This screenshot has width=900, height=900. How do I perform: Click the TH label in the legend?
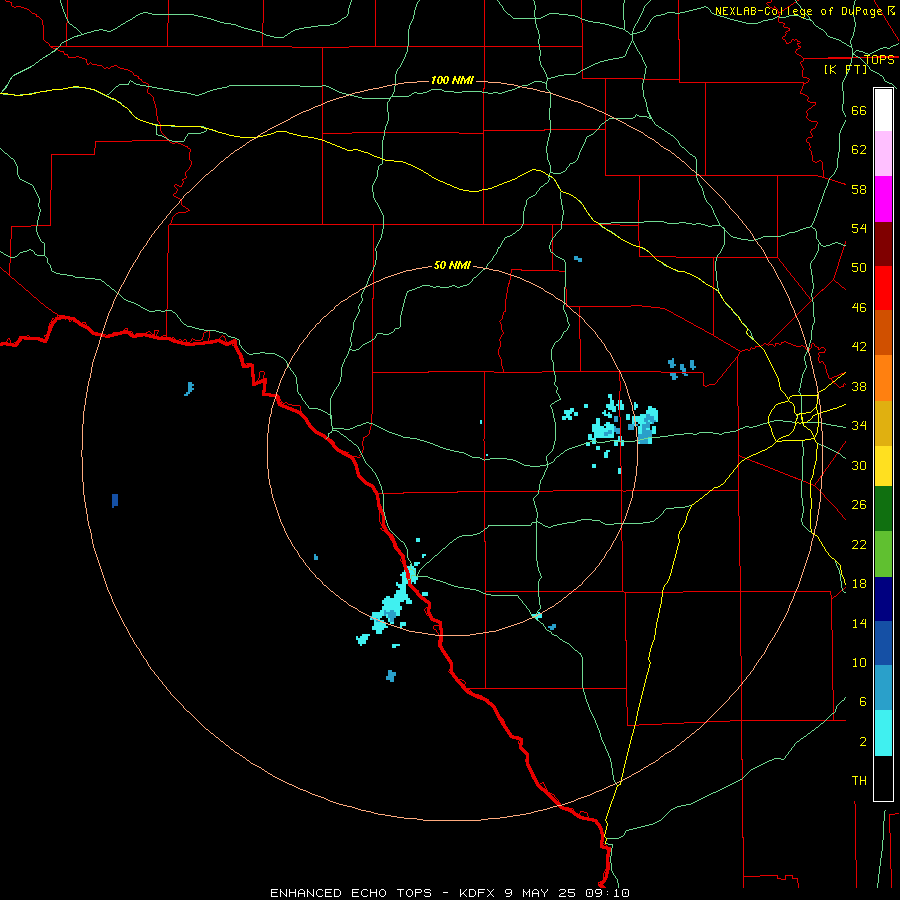pos(859,781)
